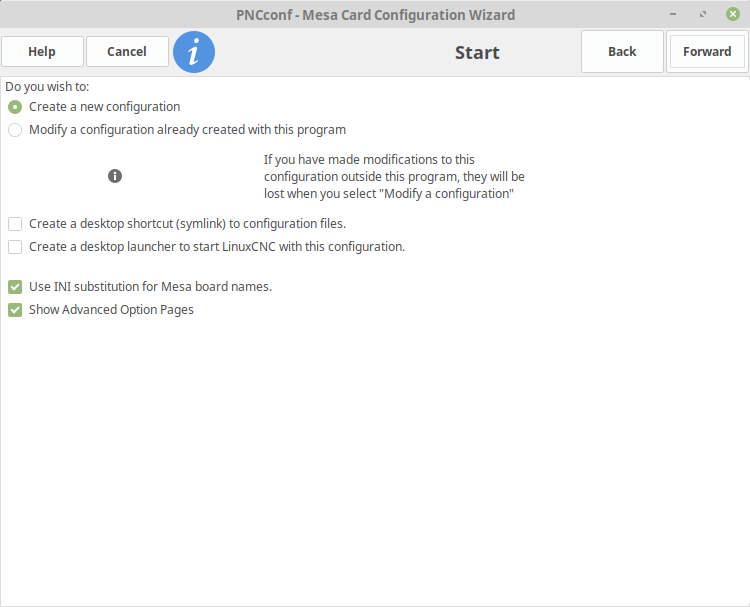Click the 'Do you wish to:' label
Image resolution: width=750 pixels, height=607 pixels.
tap(47, 87)
